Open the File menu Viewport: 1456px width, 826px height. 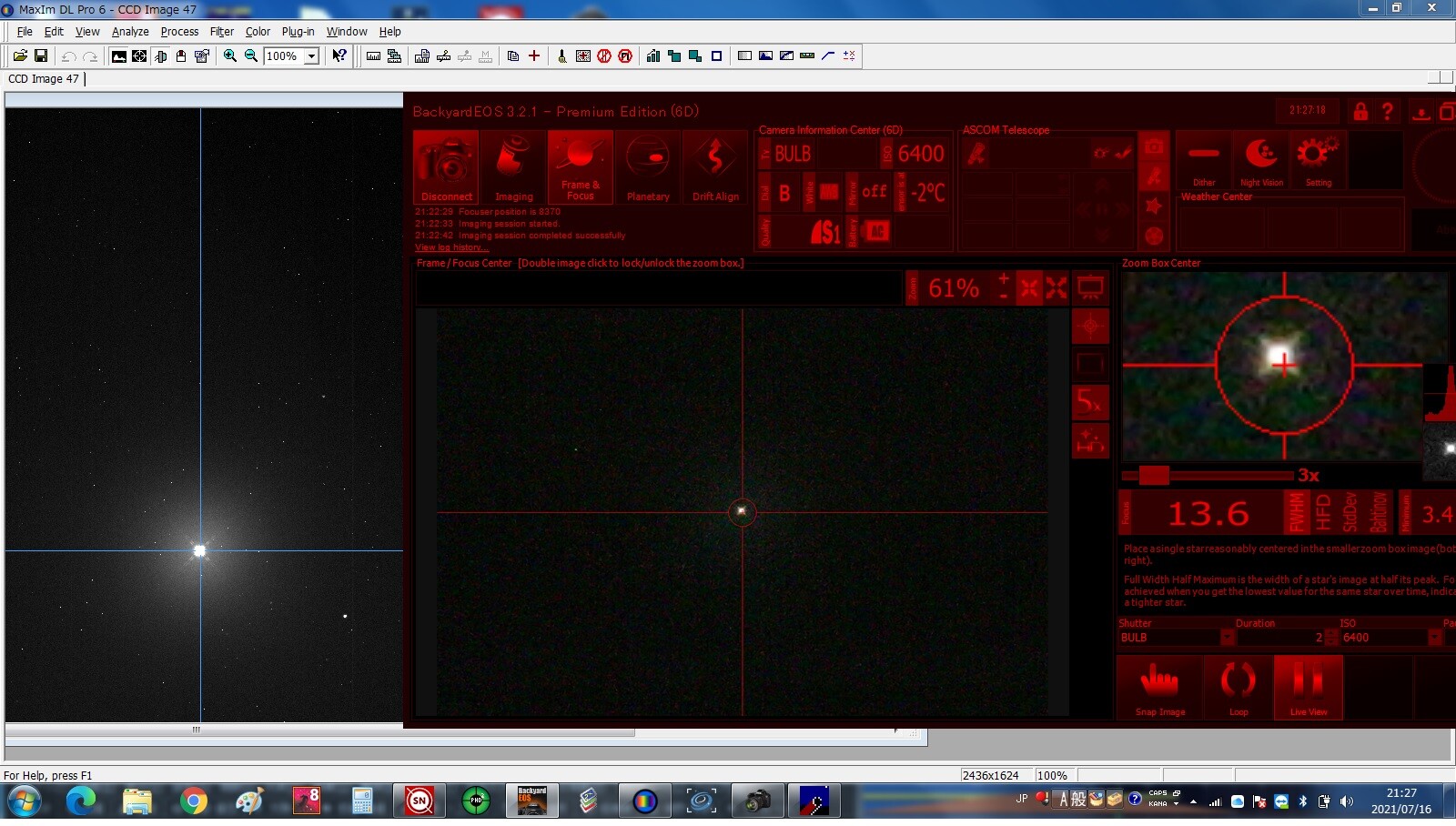pos(25,31)
